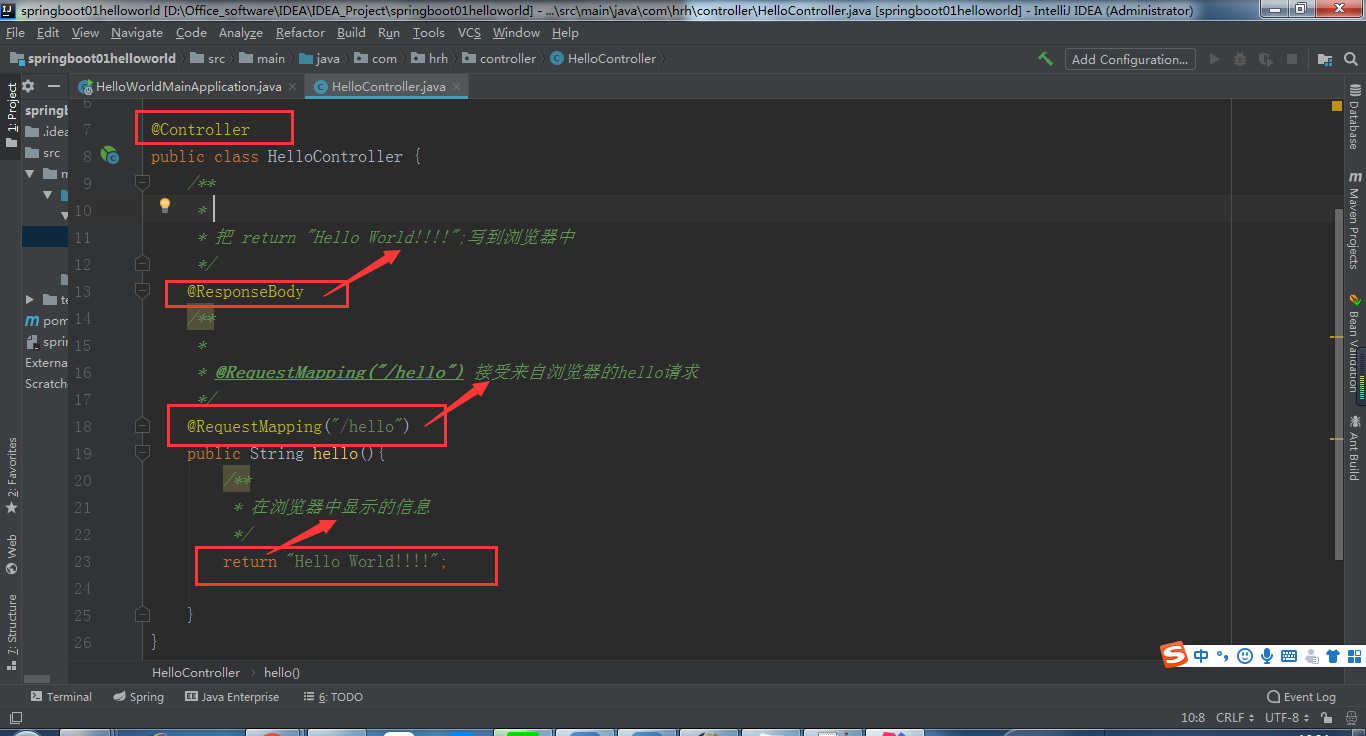Open the File menu
The image size is (1366, 736).
tap(15, 33)
